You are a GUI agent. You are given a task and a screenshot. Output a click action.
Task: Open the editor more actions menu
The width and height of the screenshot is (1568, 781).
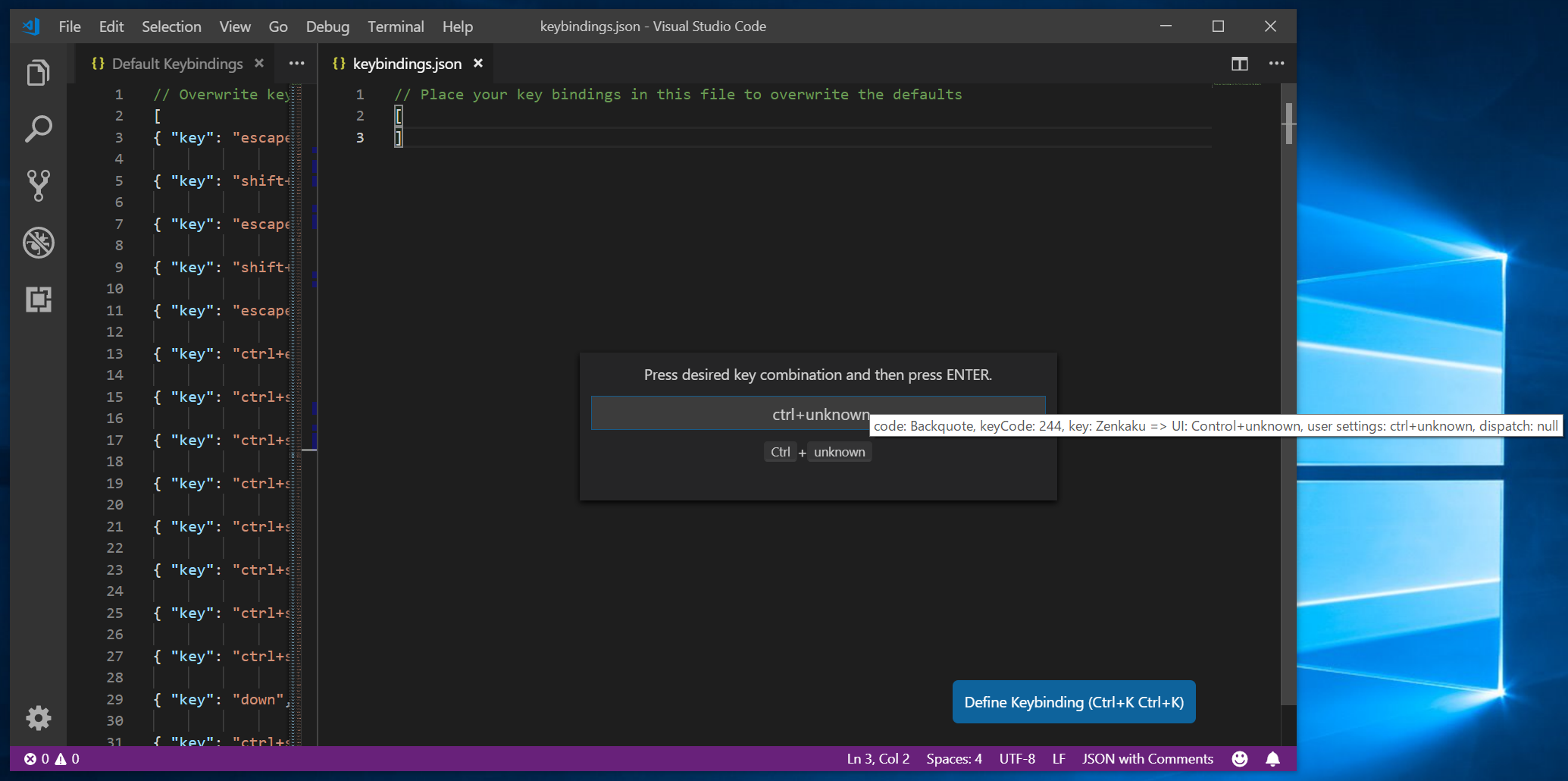[1277, 64]
